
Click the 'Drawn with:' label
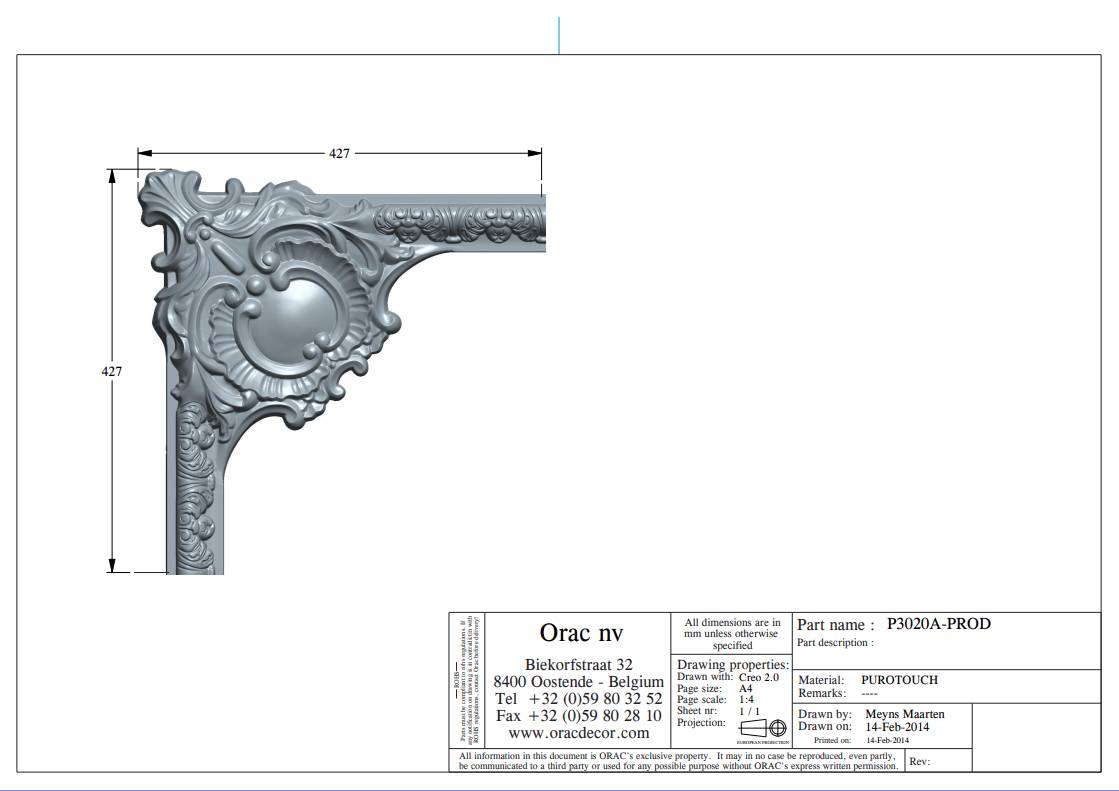coord(704,677)
